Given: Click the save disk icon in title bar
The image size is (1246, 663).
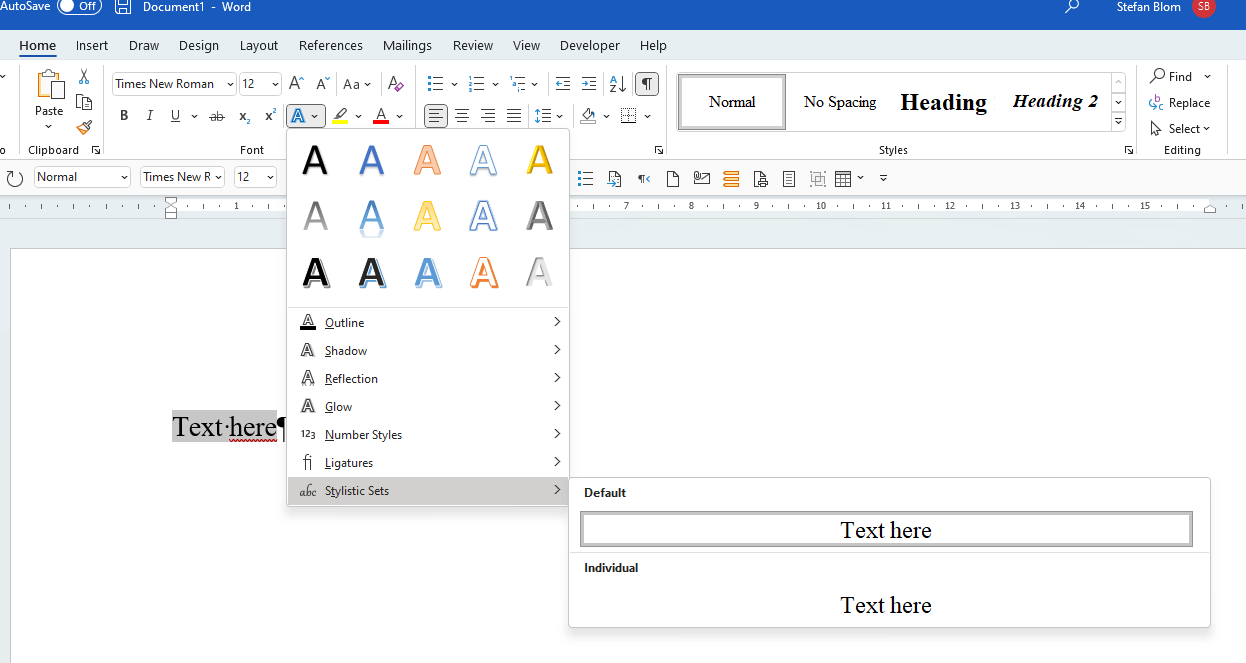Looking at the screenshot, I should click(x=123, y=7).
